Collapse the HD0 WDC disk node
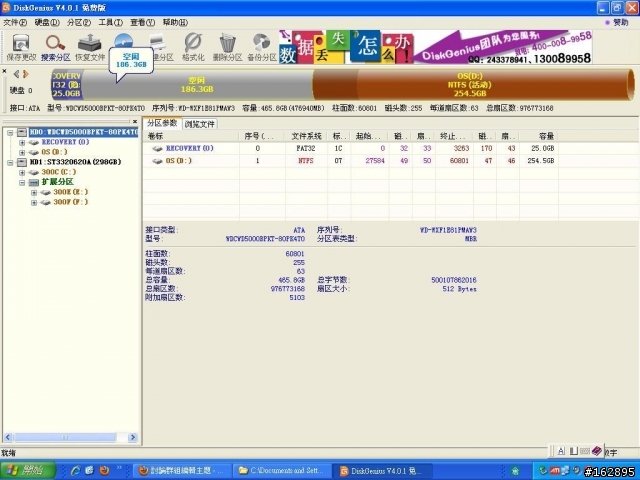This screenshot has height=480, width=640. [10, 132]
